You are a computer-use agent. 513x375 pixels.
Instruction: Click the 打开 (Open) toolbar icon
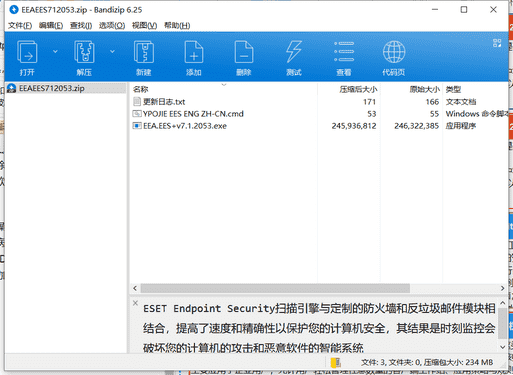(x=27, y=52)
